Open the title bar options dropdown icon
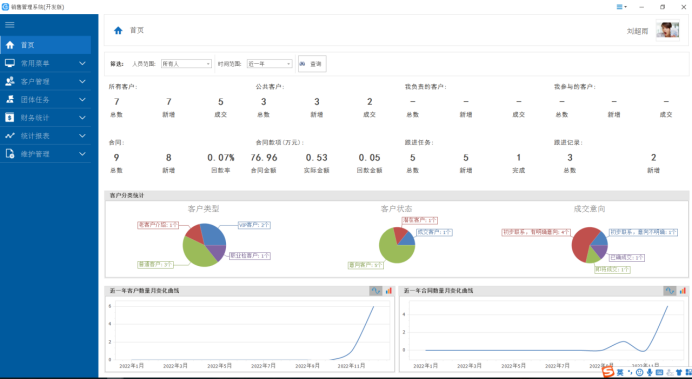Screen dimensions: 692x379 [621, 7]
